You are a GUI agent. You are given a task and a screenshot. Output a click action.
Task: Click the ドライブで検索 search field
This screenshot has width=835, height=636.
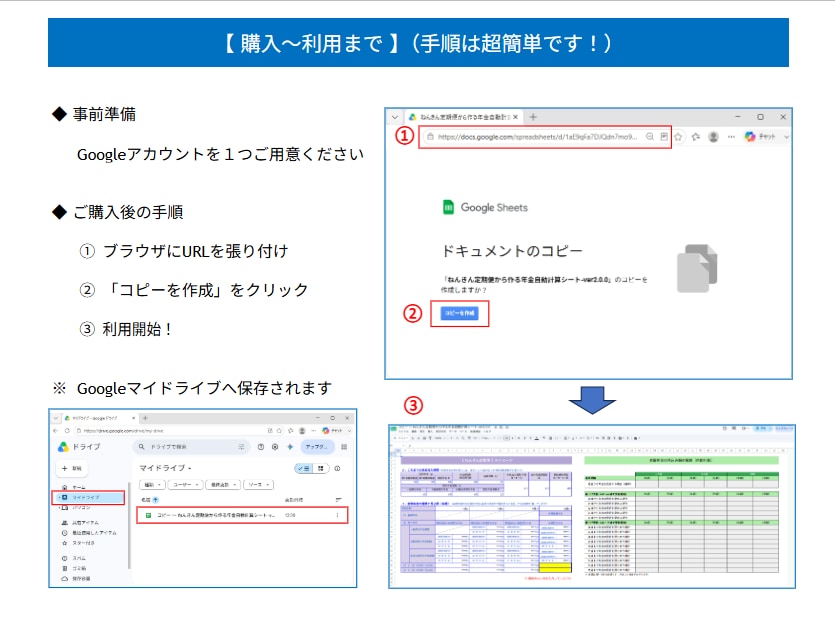click(192, 447)
